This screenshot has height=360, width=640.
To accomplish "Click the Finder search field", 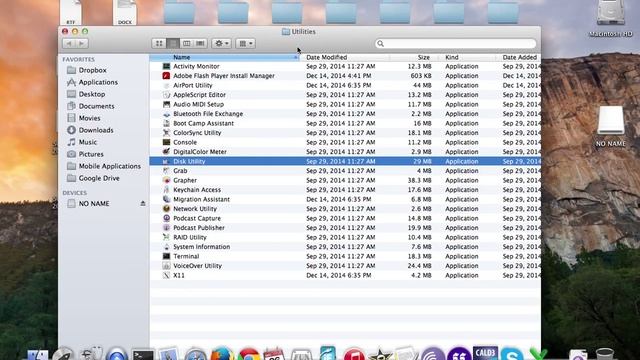I will pyautogui.click(x=455, y=43).
